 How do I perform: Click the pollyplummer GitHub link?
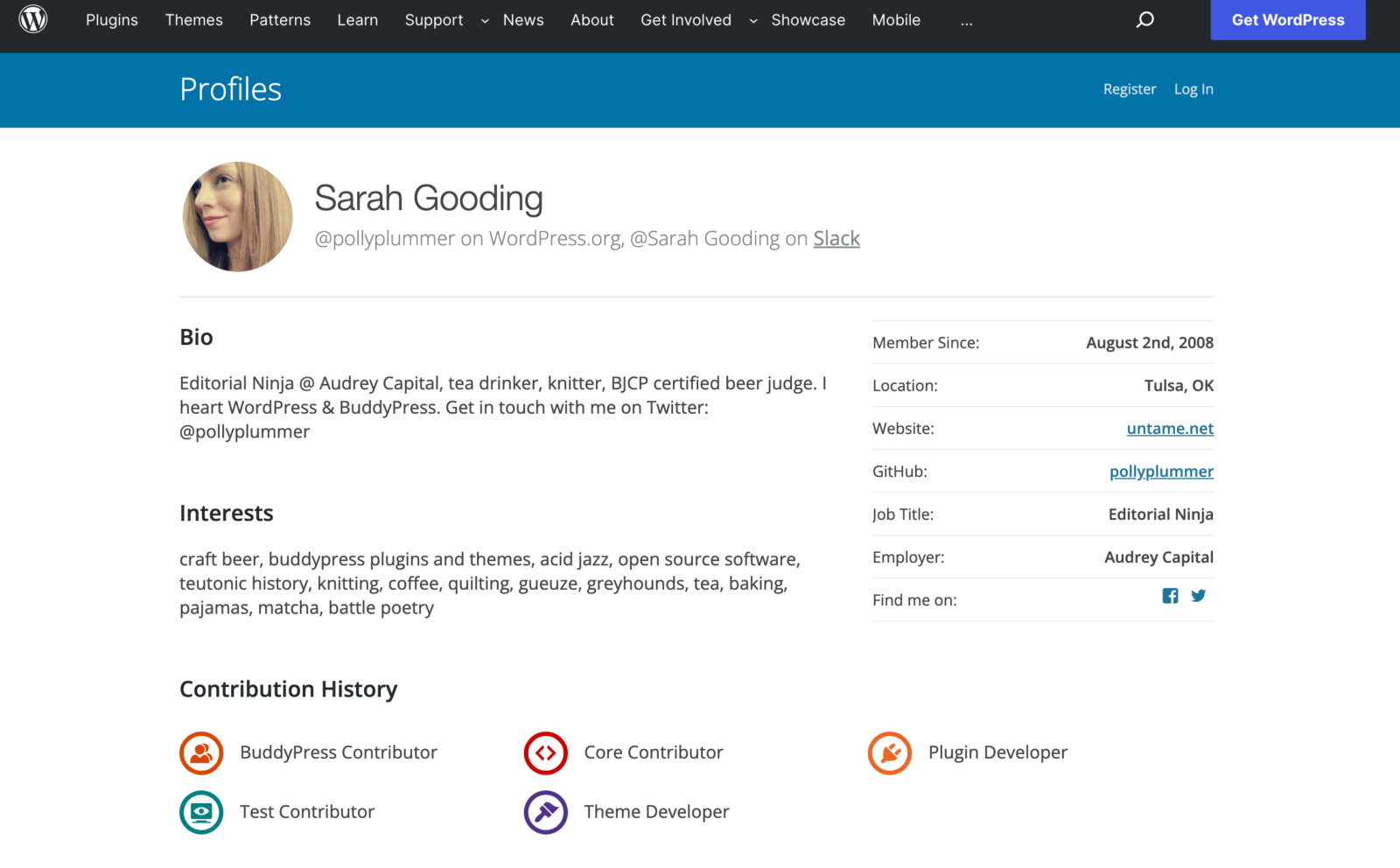[1161, 471]
